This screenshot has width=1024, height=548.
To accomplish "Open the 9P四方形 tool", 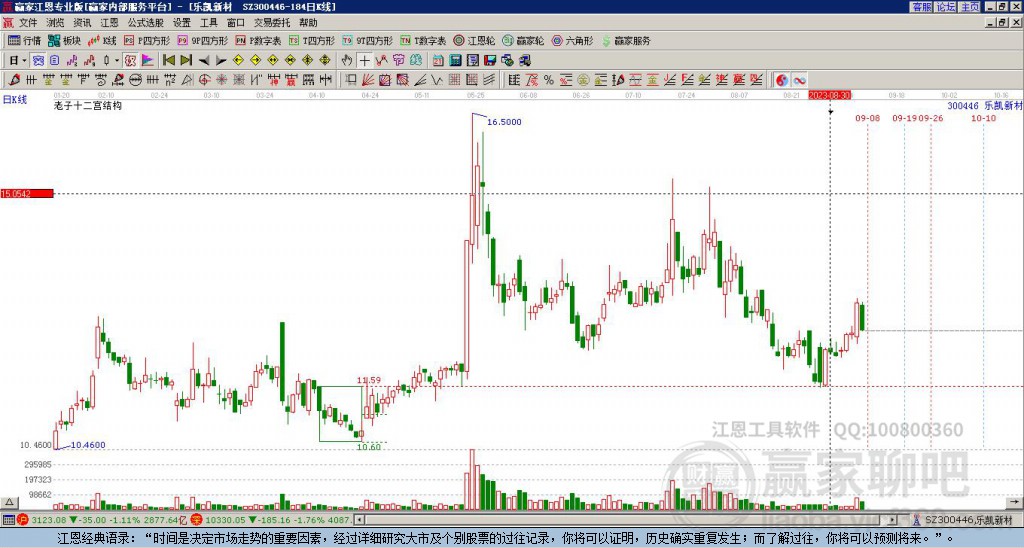I will pyautogui.click(x=203, y=40).
